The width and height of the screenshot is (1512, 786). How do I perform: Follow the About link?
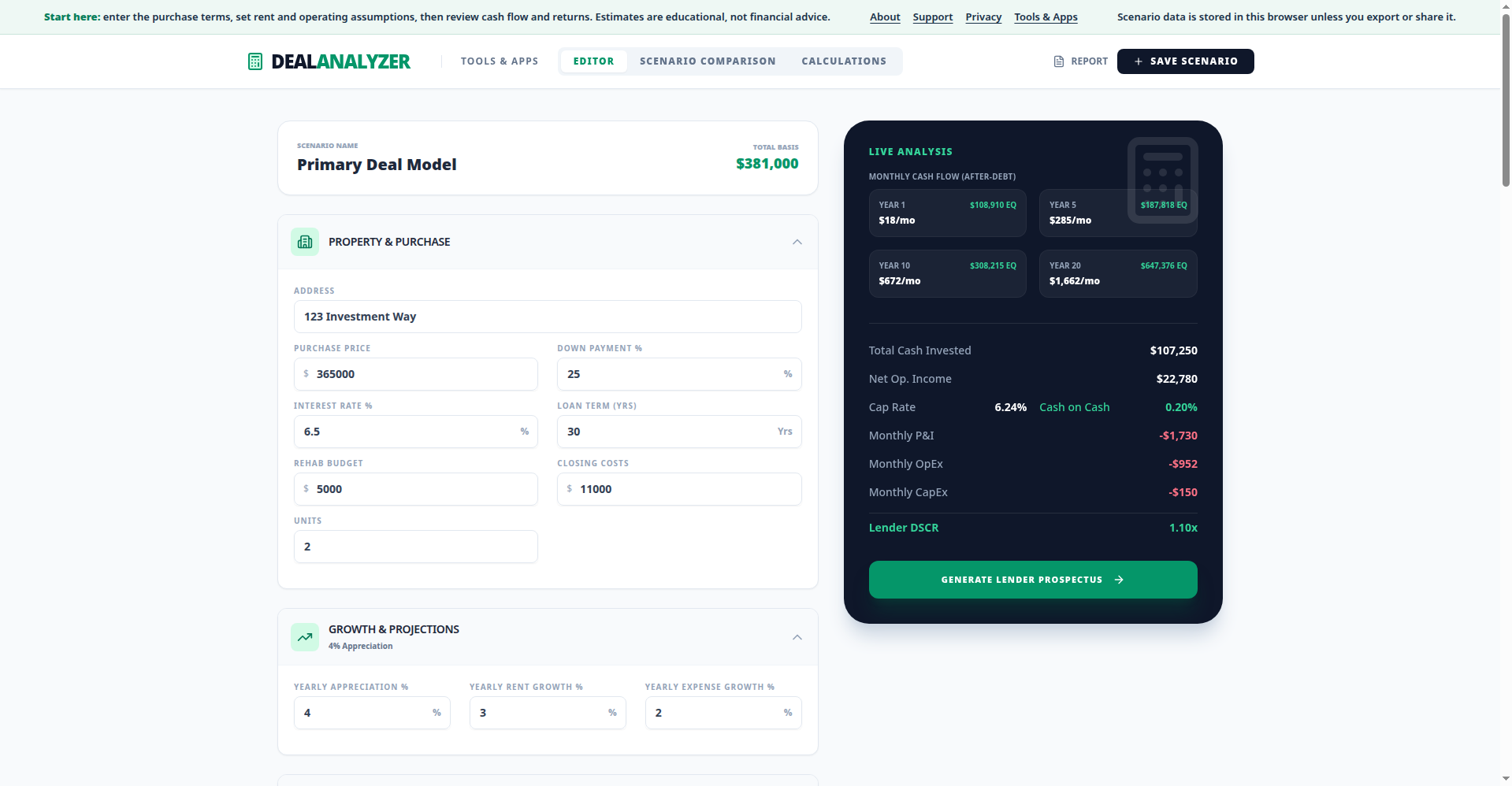pyautogui.click(x=885, y=17)
